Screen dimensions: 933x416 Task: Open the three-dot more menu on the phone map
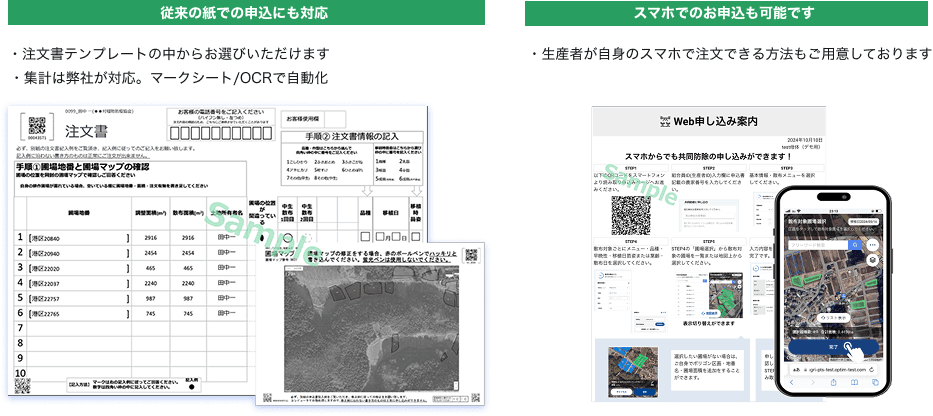pyautogui.click(x=872, y=245)
